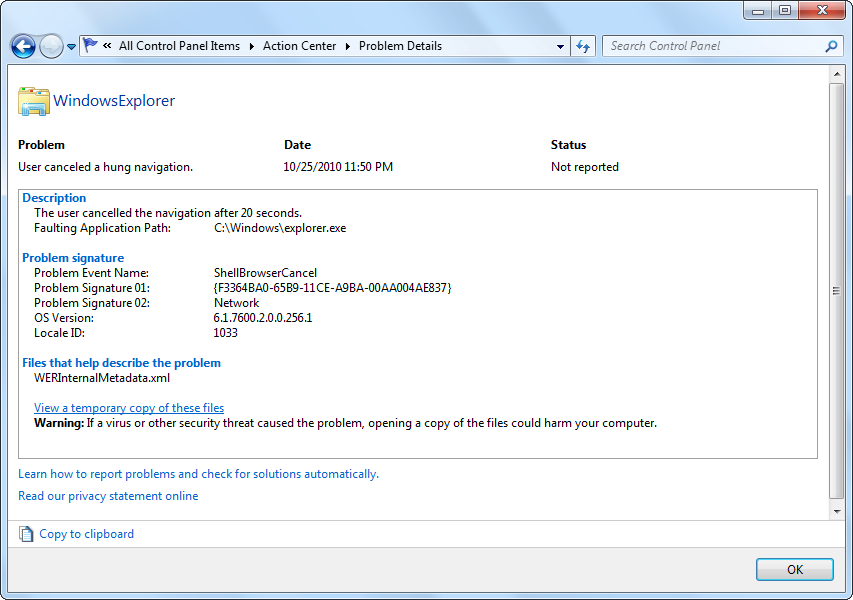Maximize the Problem Details window

tap(784, 10)
